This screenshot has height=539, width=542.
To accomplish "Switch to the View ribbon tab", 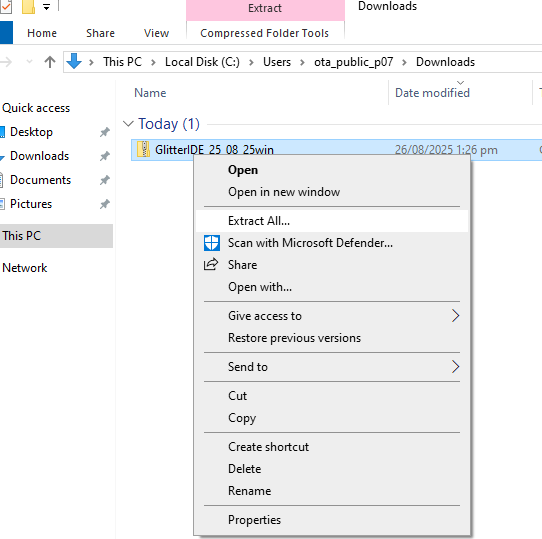I will point(156,33).
